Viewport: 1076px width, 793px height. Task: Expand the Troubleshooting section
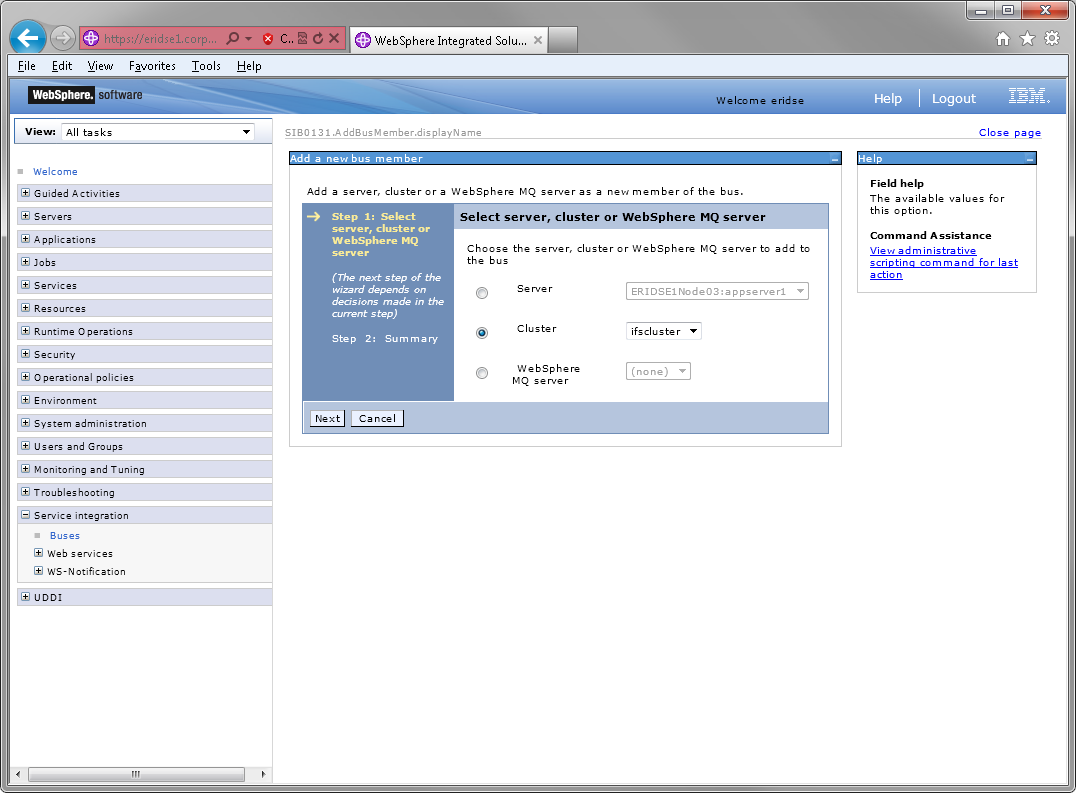(x=25, y=491)
